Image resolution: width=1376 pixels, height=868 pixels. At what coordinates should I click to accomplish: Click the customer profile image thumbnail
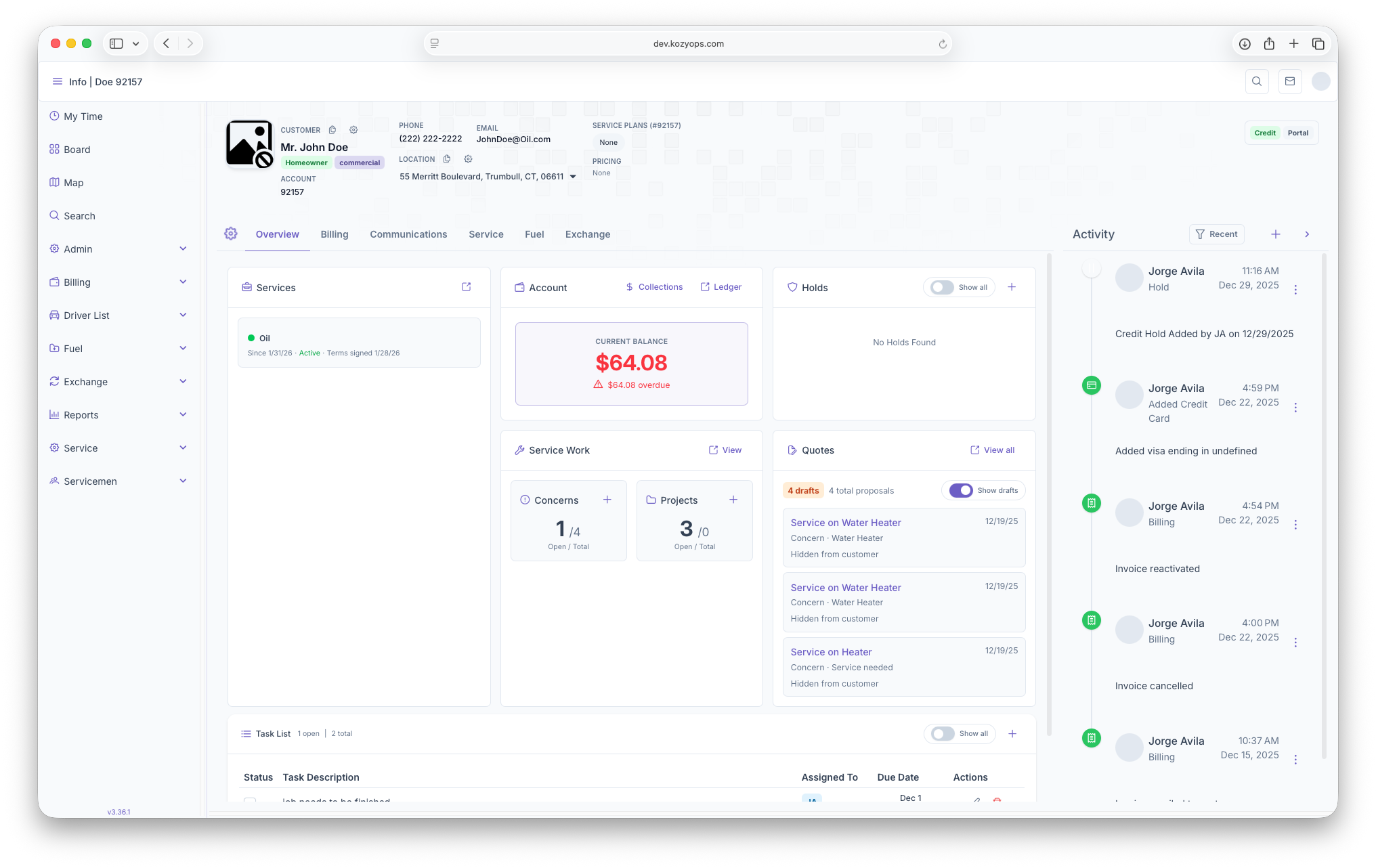[249, 144]
